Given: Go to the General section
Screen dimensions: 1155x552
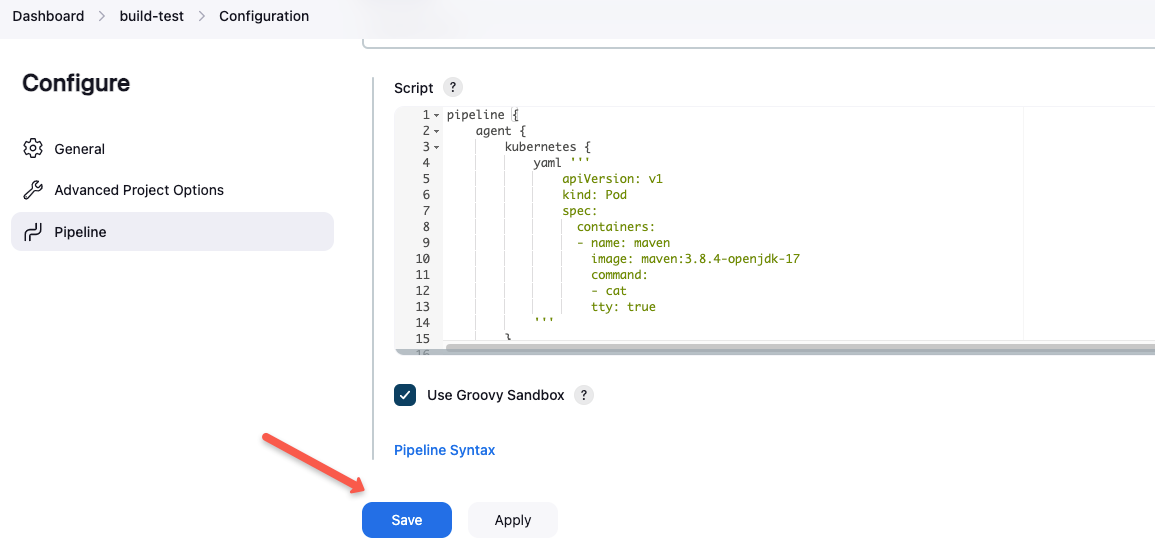Looking at the screenshot, I should pyautogui.click(x=79, y=149).
